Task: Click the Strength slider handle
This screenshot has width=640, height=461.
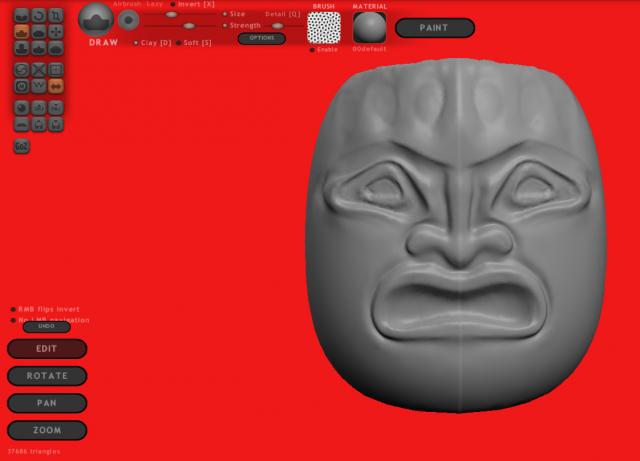Action: 188,26
